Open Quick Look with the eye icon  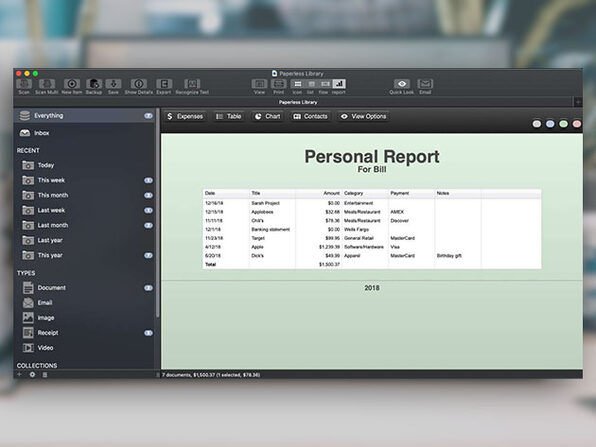[x=402, y=84]
